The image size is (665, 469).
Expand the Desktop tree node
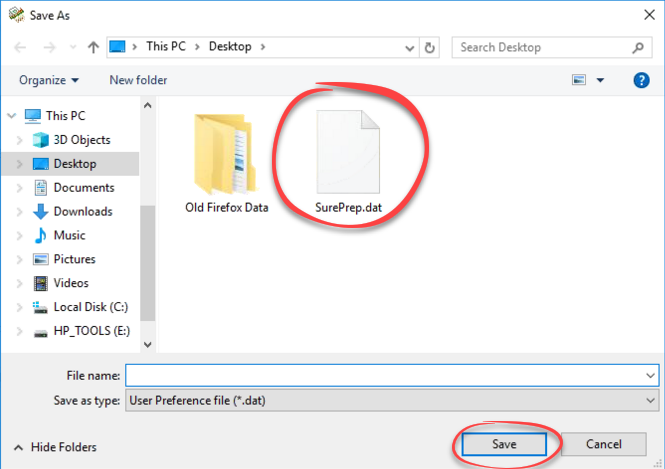click(x=20, y=164)
